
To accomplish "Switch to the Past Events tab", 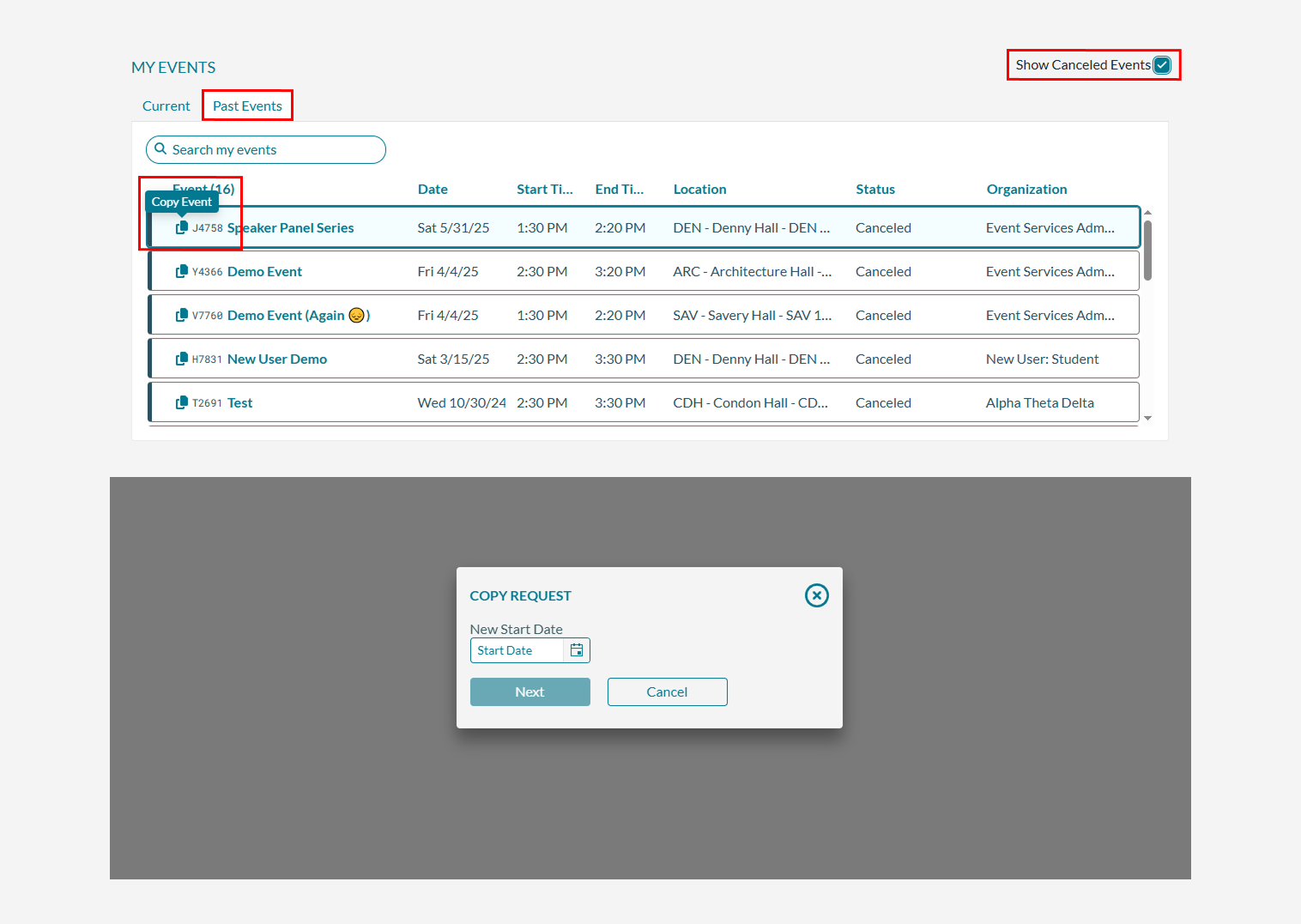I will [x=247, y=106].
